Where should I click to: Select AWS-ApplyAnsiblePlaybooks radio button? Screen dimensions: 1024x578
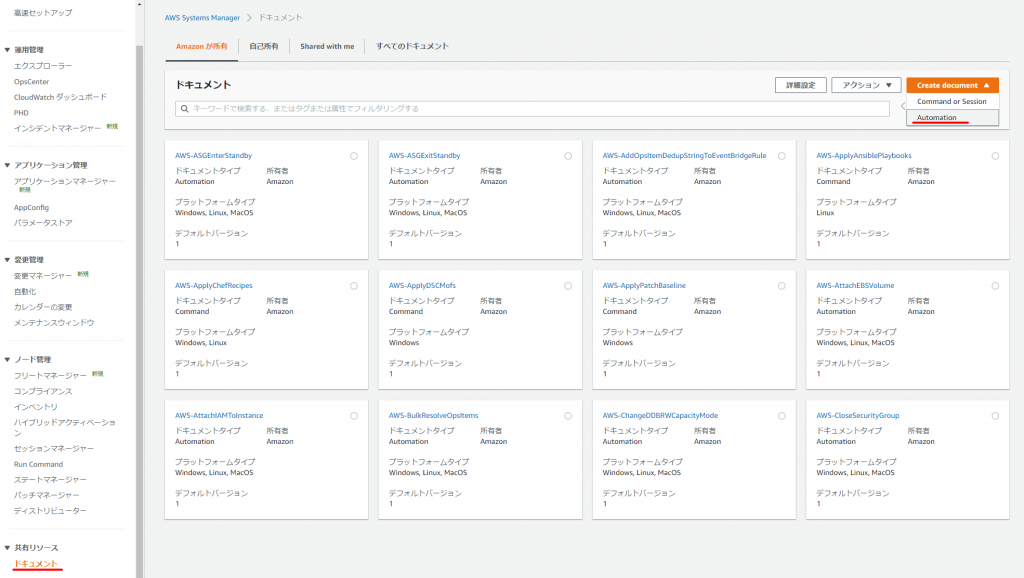pos(995,156)
